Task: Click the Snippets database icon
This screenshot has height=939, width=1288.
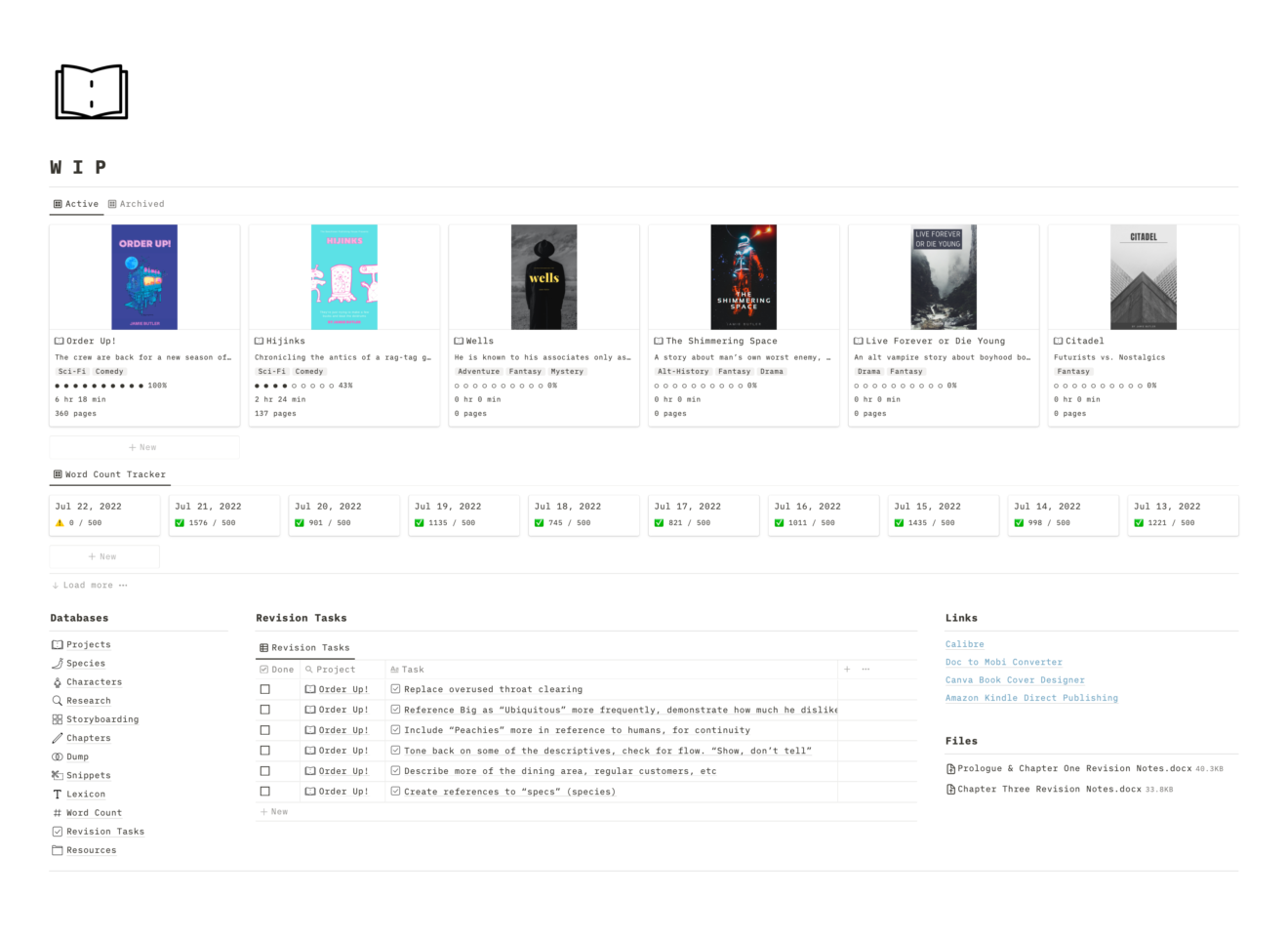Action: pyautogui.click(x=57, y=775)
